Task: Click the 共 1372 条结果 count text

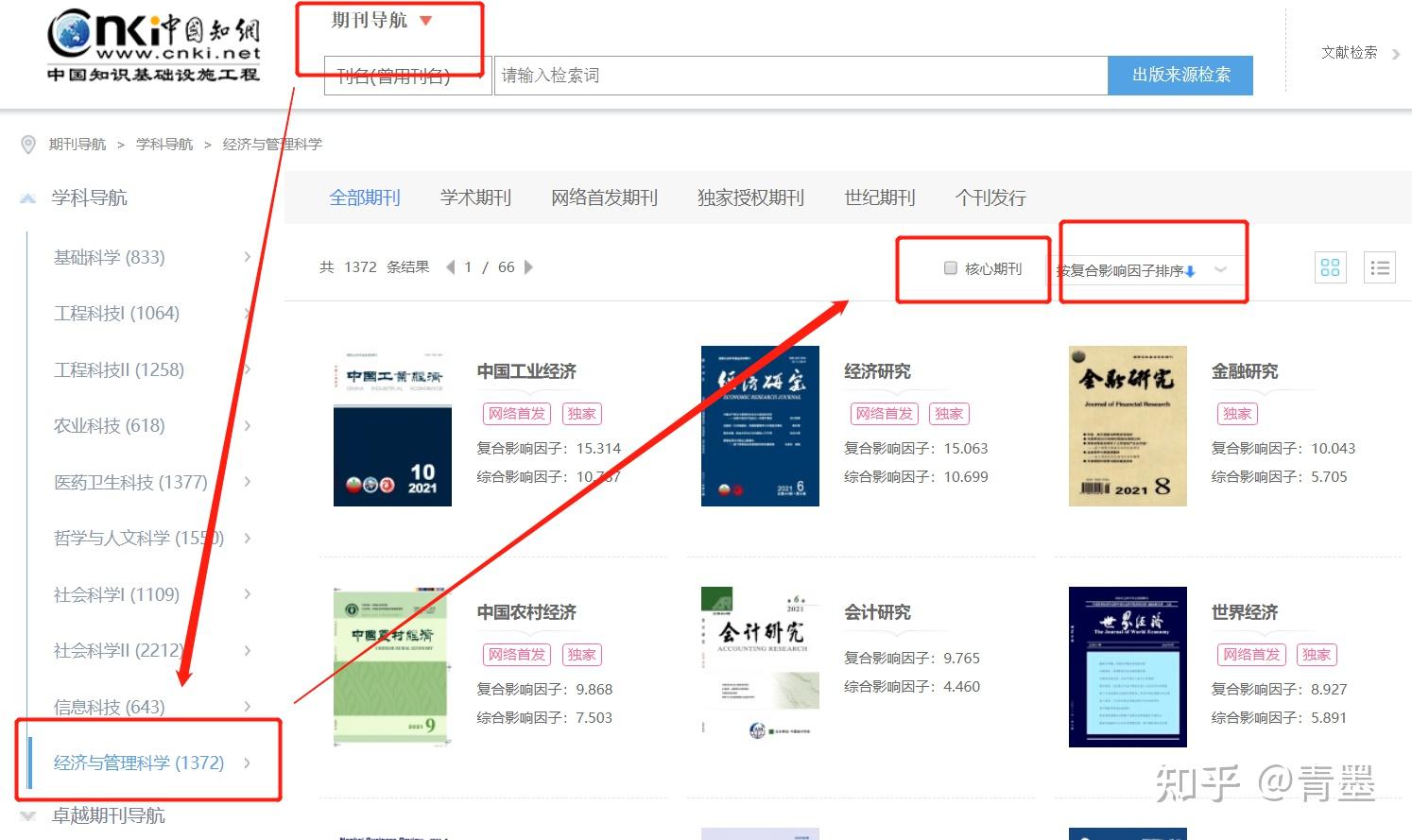Action: [x=374, y=267]
